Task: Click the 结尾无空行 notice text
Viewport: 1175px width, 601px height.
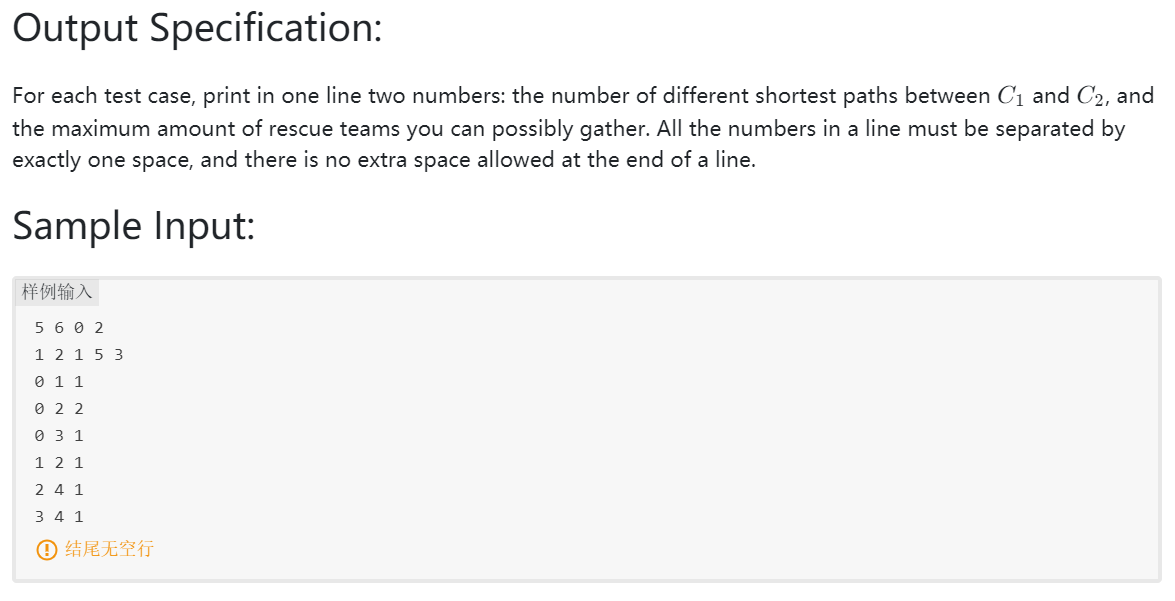Action: [x=109, y=549]
